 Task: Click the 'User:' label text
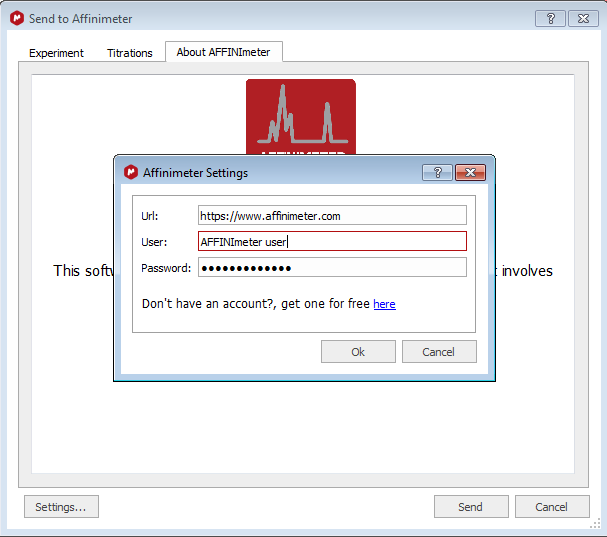point(154,242)
